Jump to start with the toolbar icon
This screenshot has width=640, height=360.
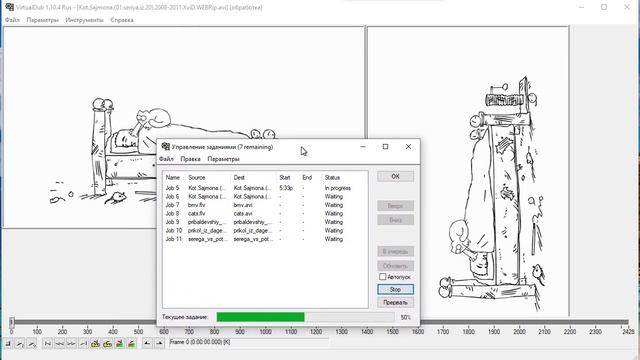pyautogui.click(x=47, y=344)
